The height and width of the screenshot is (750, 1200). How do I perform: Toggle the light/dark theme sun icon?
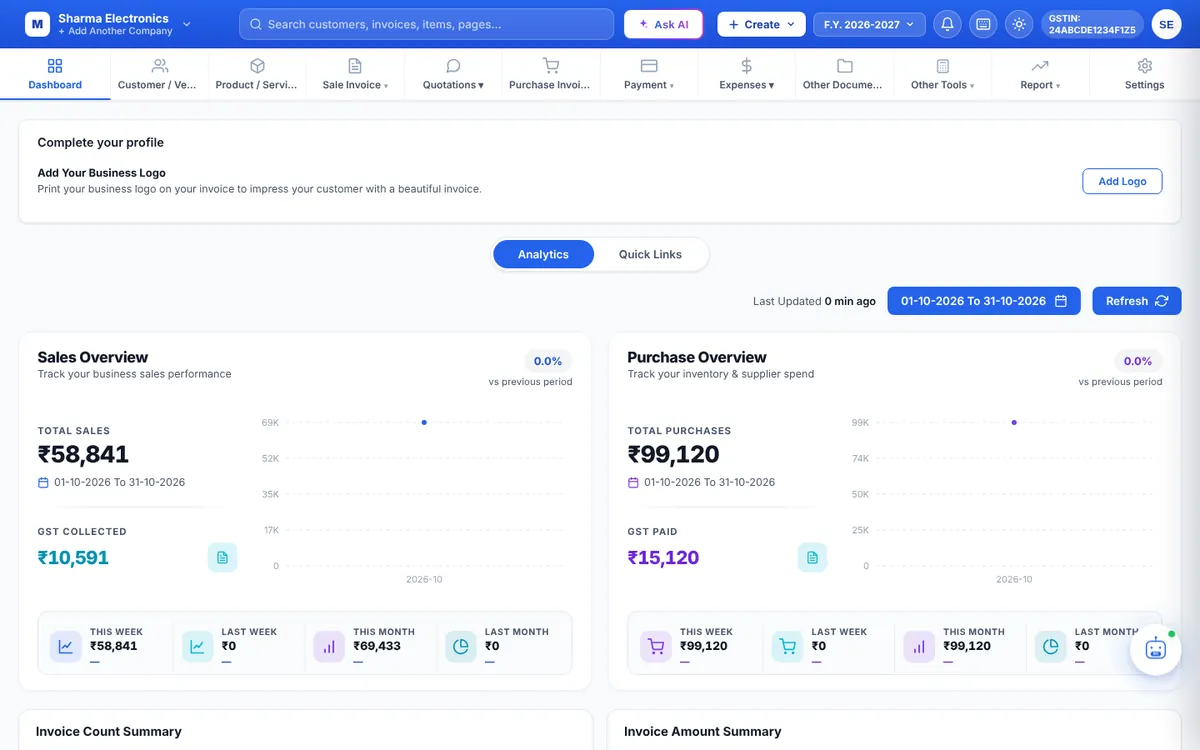pos(1019,24)
